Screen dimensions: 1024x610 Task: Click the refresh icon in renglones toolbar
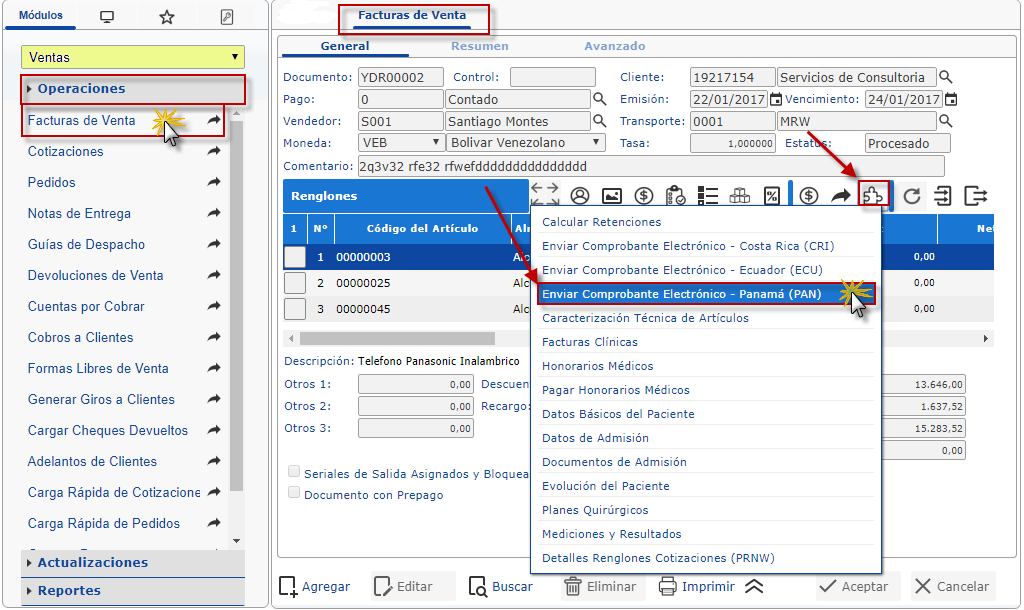point(911,196)
